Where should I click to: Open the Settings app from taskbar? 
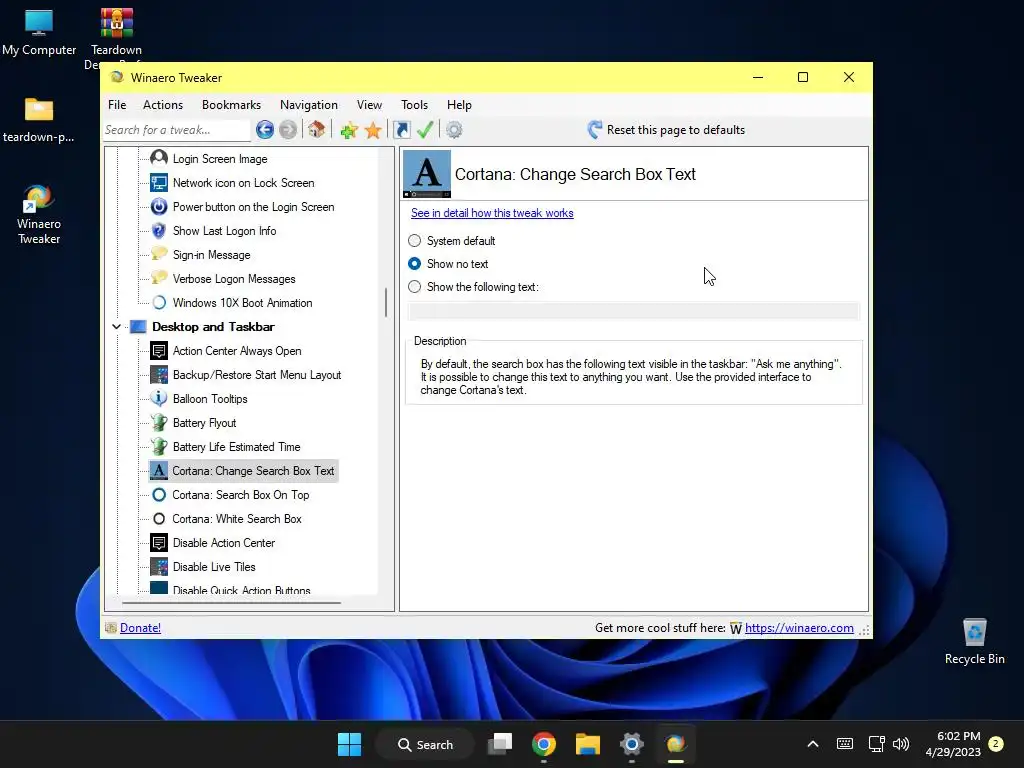pyautogui.click(x=632, y=744)
